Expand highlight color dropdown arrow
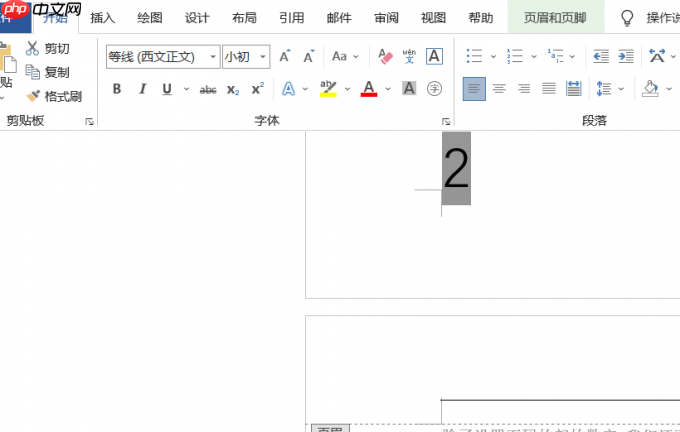The width and height of the screenshot is (680, 432). [347, 89]
